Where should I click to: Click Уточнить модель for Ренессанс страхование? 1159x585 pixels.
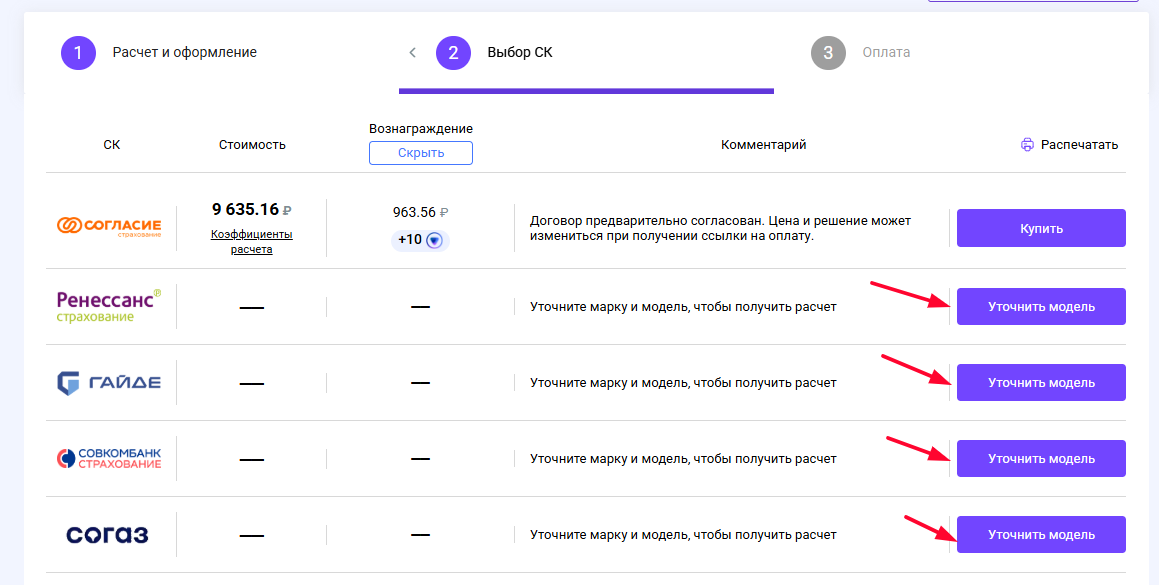coord(1041,306)
